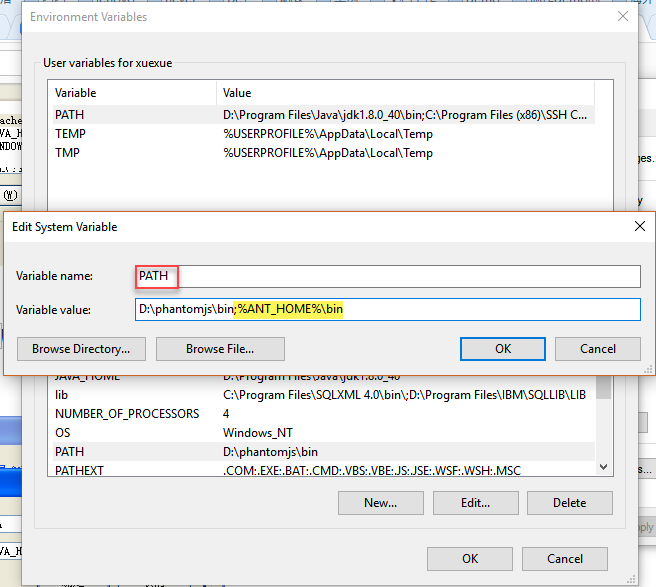Close the Environment Variables window
The height and width of the screenshot is (587, 656).
(x=623, y=16)
